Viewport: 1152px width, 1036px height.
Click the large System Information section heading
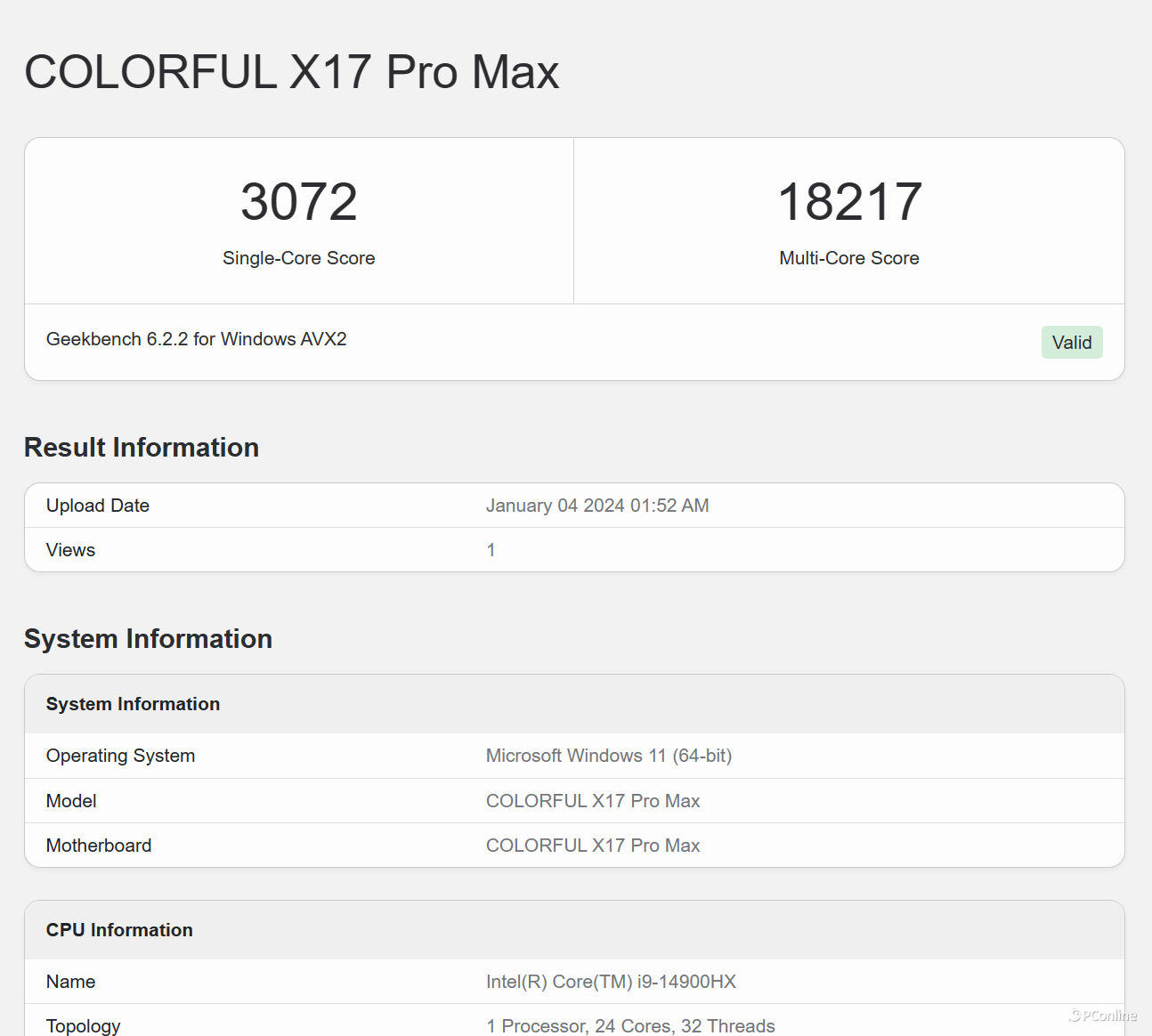tap(148, 638)
